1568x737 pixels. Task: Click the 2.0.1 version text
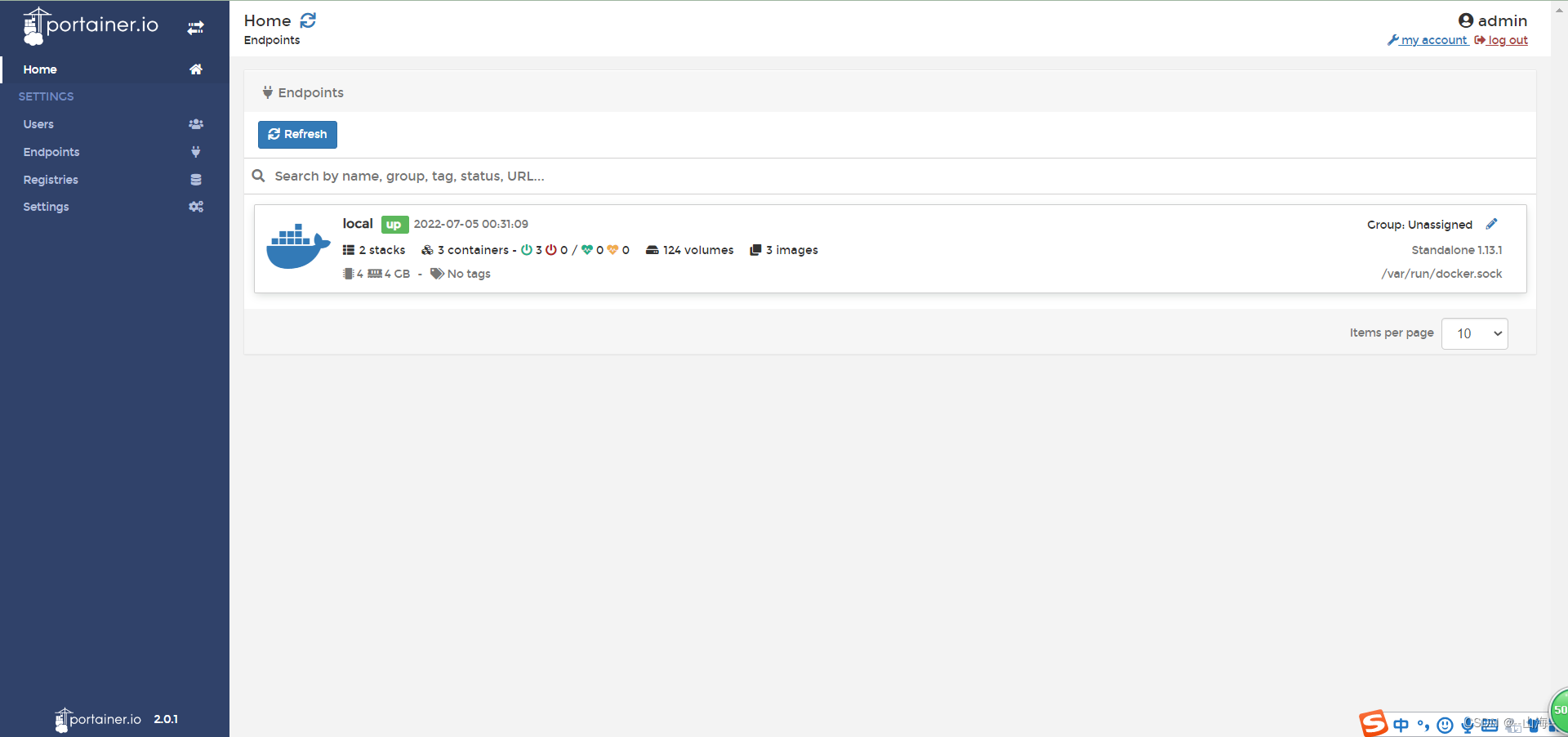coord(166,719)
